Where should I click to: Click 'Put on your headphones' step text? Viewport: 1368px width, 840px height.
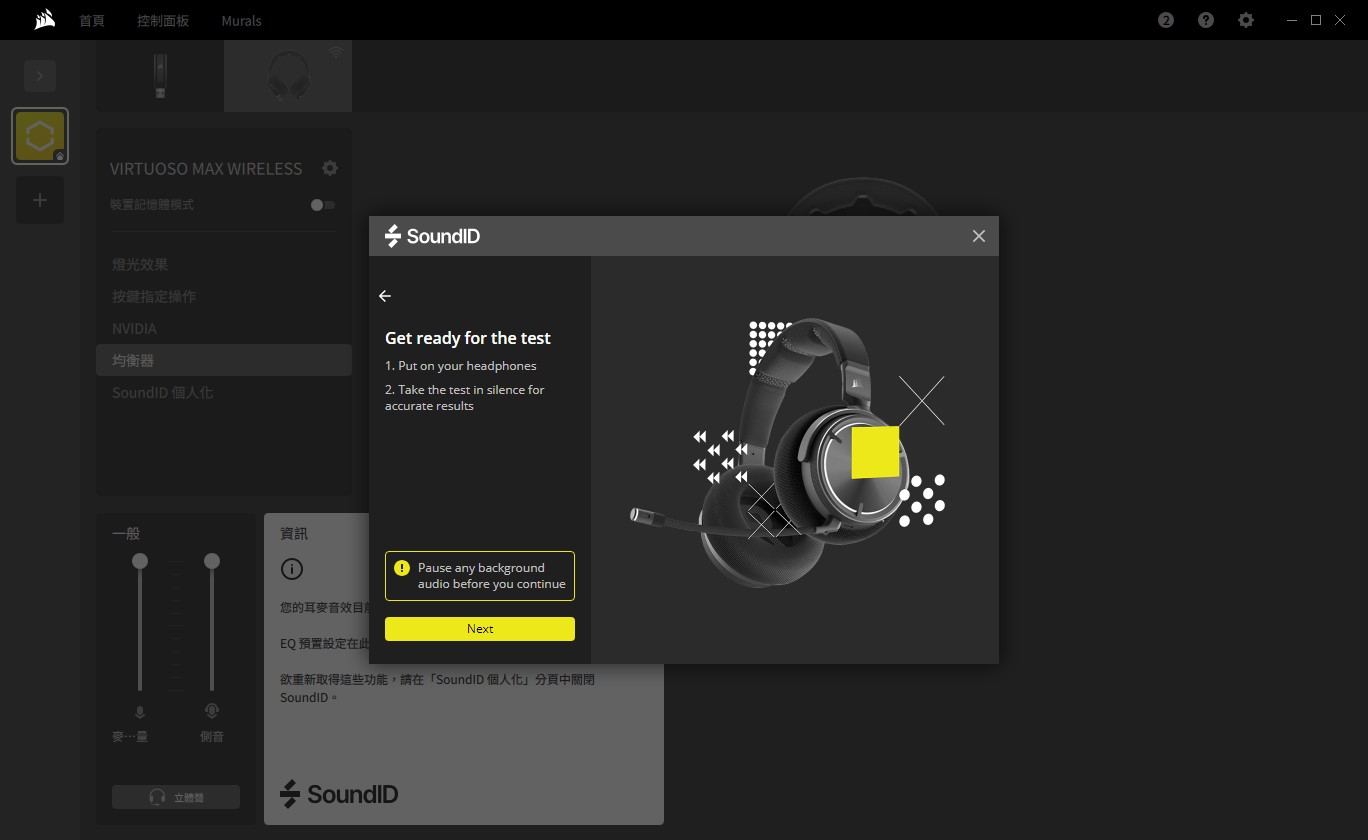click(x=461, y=366)
